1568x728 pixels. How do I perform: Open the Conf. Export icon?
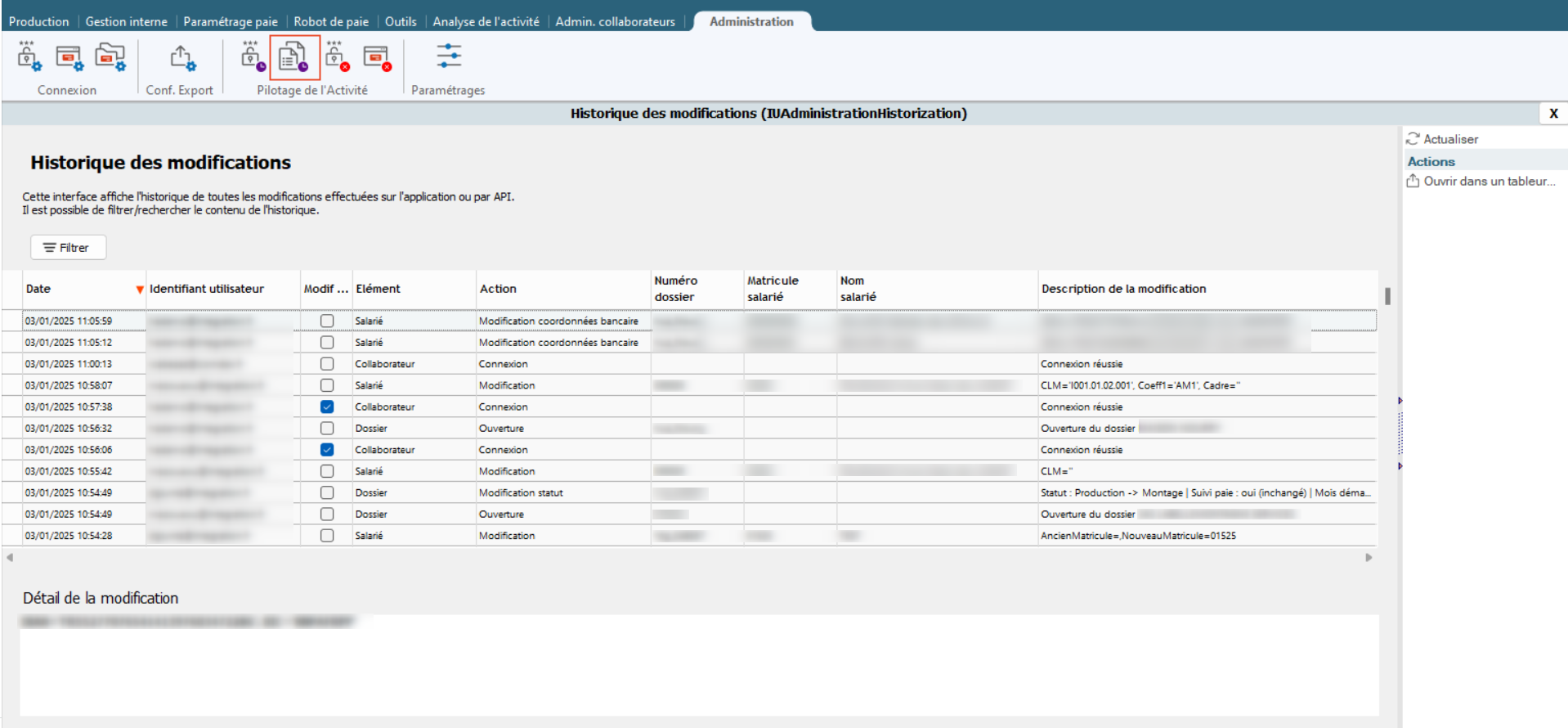(x=181, y=57)
